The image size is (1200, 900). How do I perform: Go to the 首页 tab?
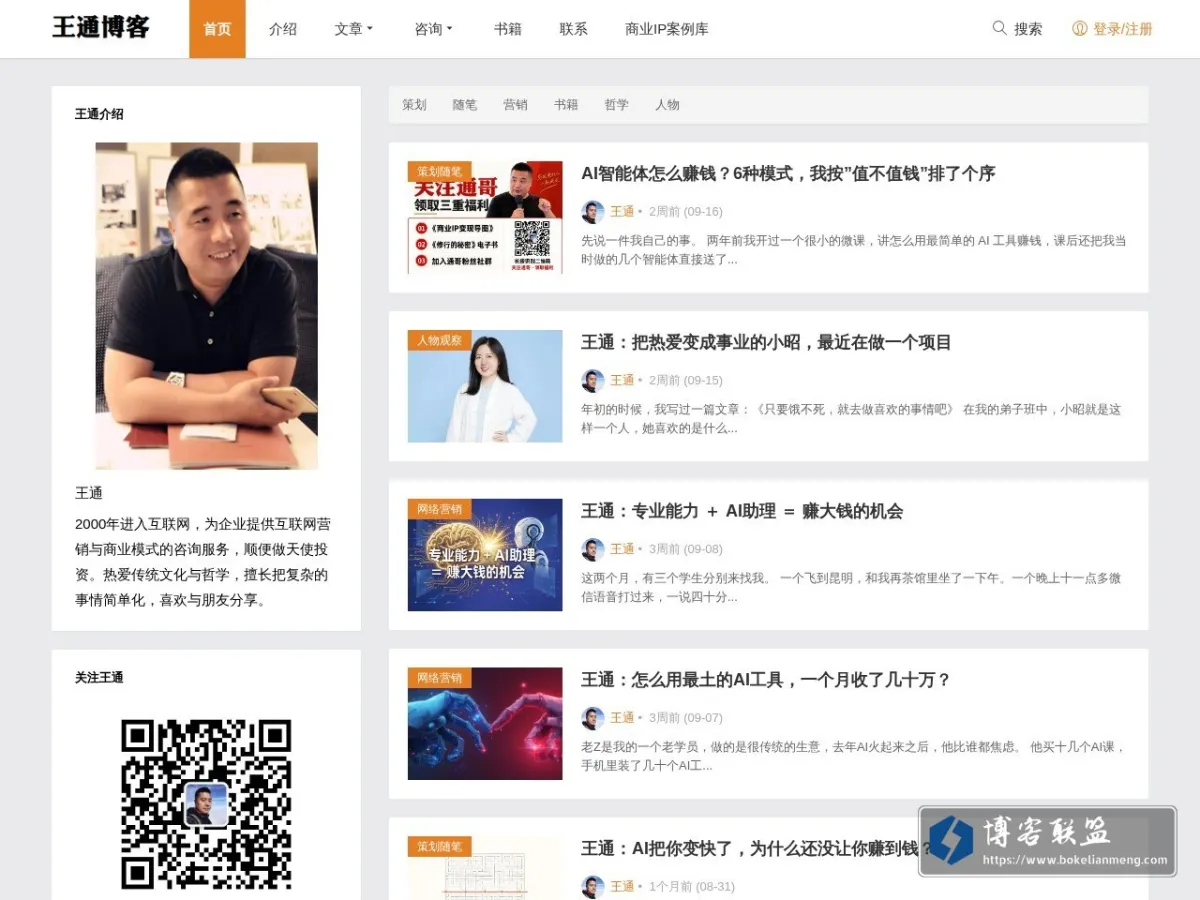[217, 29]
